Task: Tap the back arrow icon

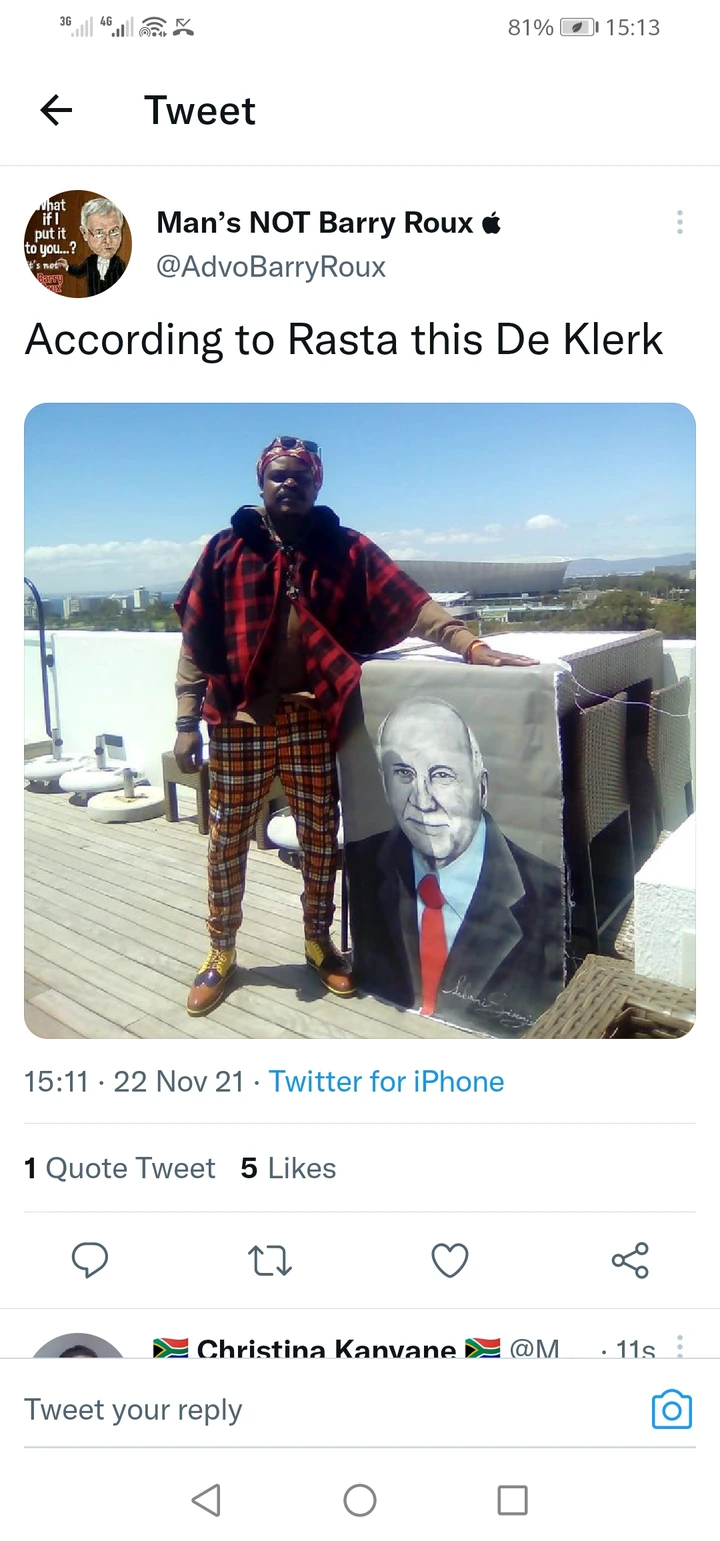Action: coord(56,110)
